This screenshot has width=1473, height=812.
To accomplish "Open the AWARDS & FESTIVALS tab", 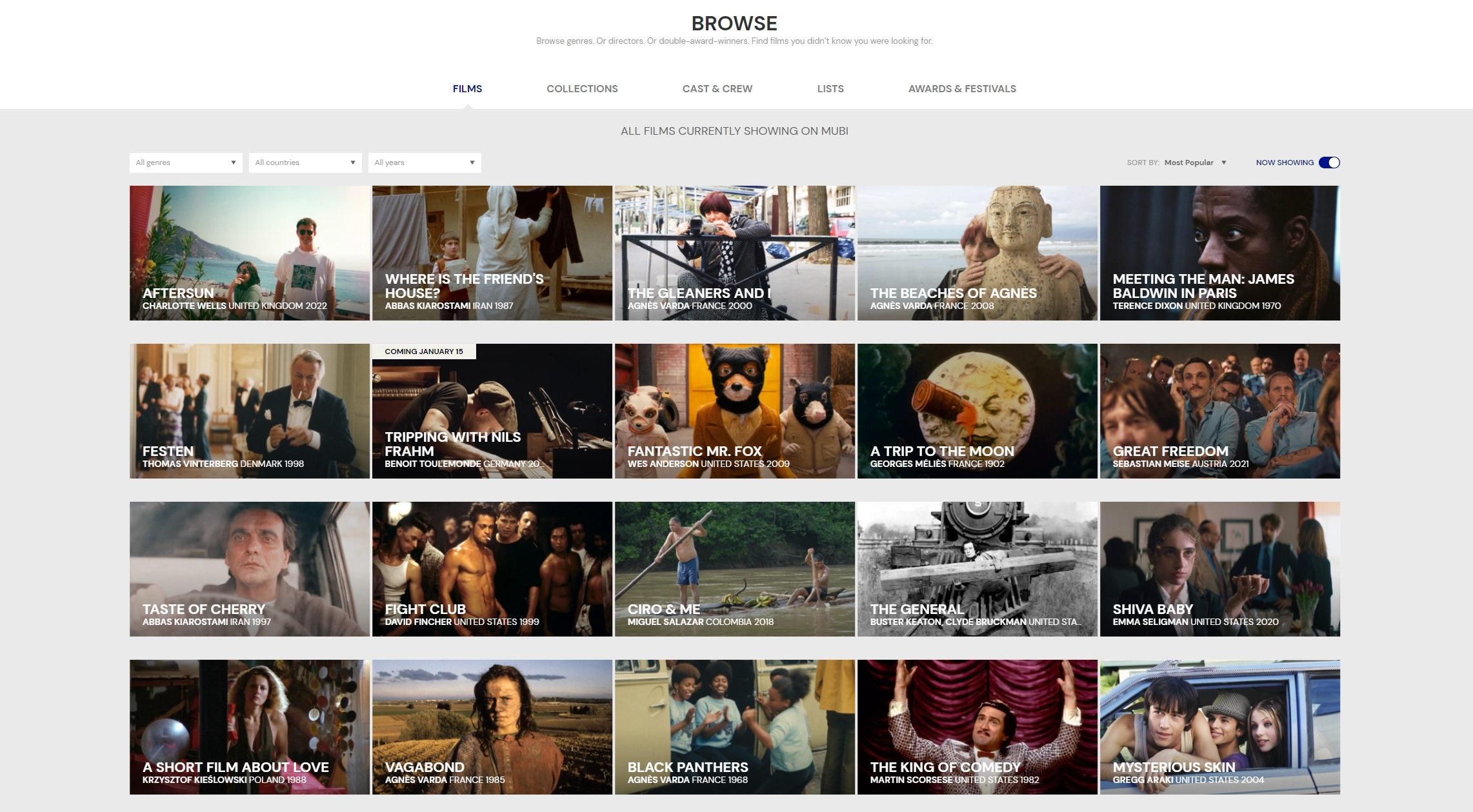I will click(962, 88).
